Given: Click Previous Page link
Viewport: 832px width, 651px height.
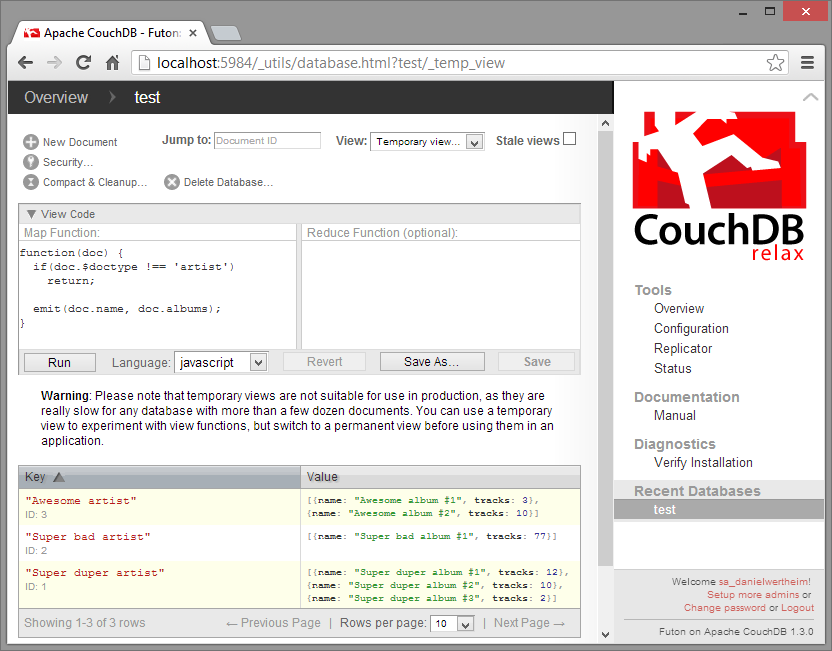Looking at the screenshot, I should point(273,623).
